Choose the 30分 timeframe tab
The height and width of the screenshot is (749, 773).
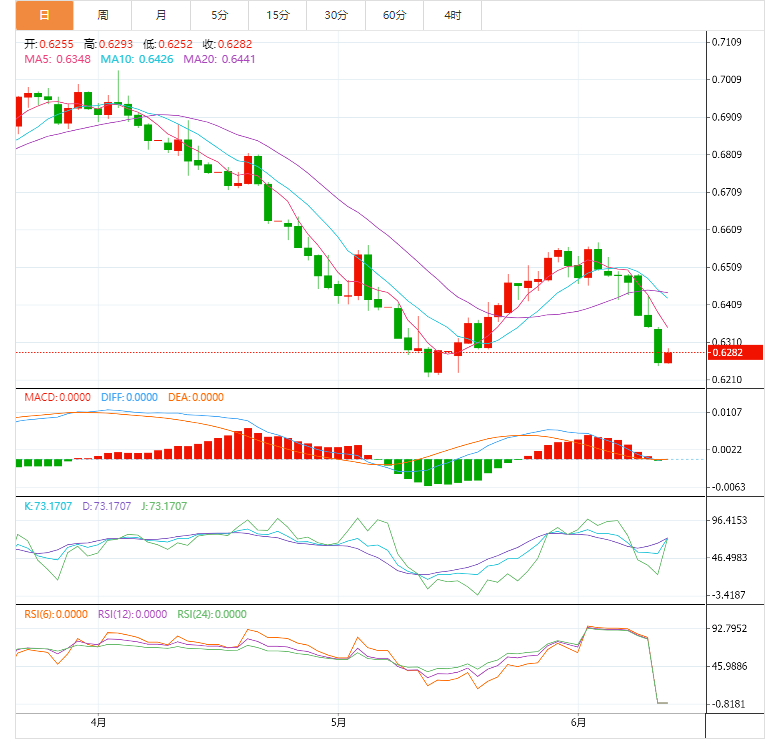[336, 15]
